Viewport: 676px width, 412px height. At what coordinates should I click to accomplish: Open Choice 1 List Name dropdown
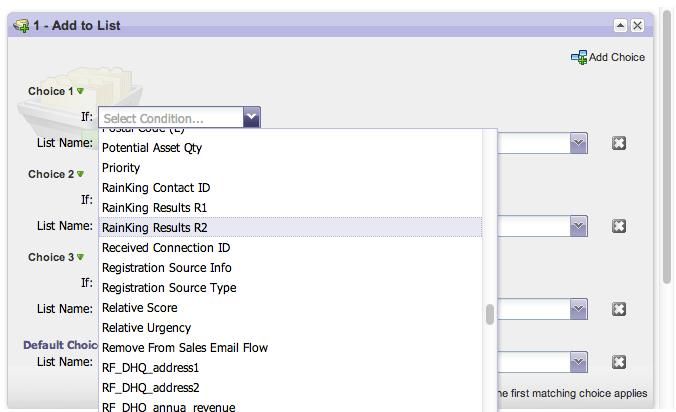click(x=578, y=143)
